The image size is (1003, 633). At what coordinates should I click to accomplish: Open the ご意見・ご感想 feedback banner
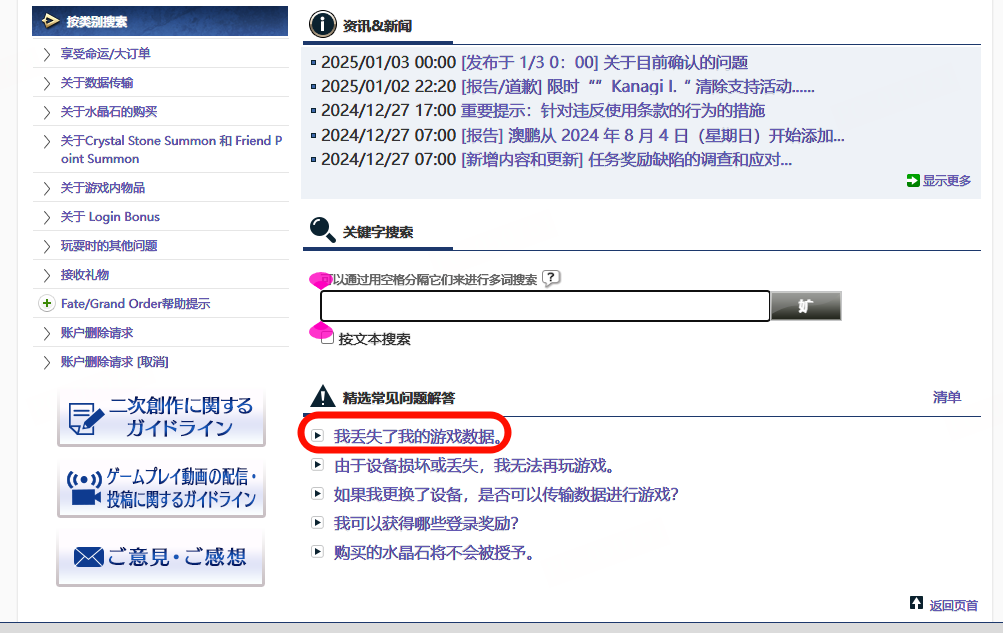coord(161,557)
